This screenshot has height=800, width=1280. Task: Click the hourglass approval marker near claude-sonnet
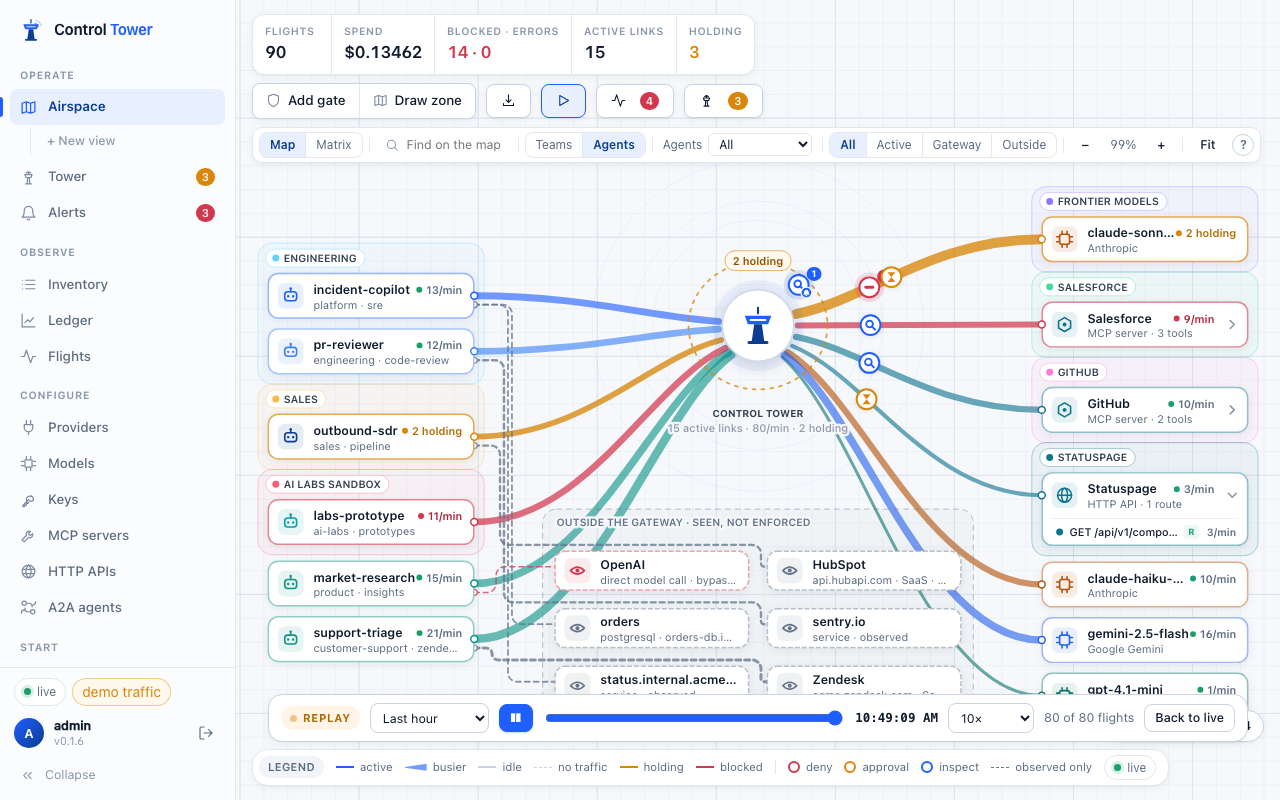click(x=891, y=276)
